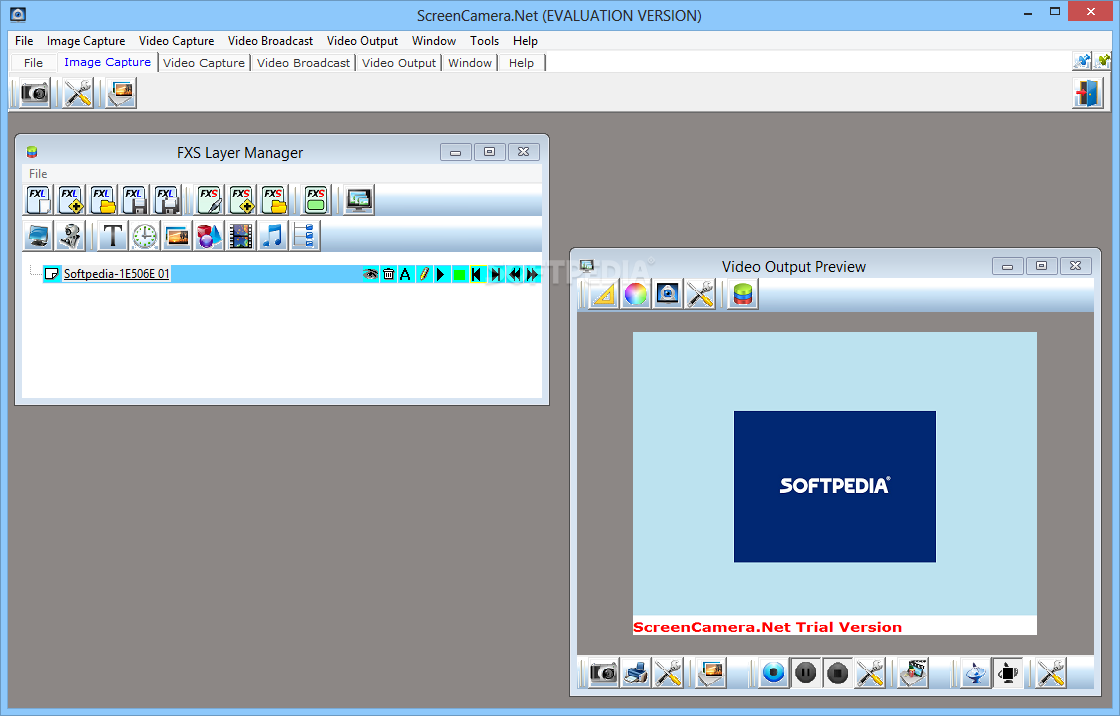Screen dimensions: 1120x716
Task: Click the black rotating monitor icon
Action: (x=1007, y=672)
